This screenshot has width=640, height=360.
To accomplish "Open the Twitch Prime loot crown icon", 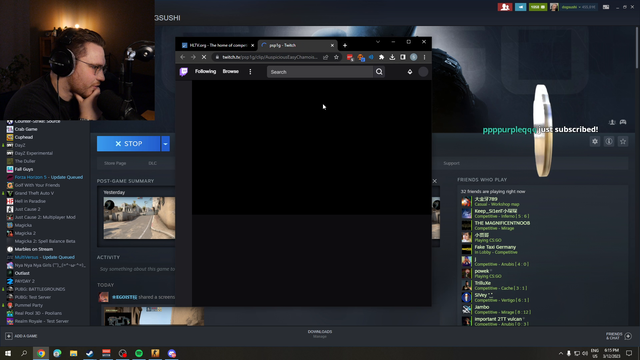I will pyautogui.click(x=410, y=72).
